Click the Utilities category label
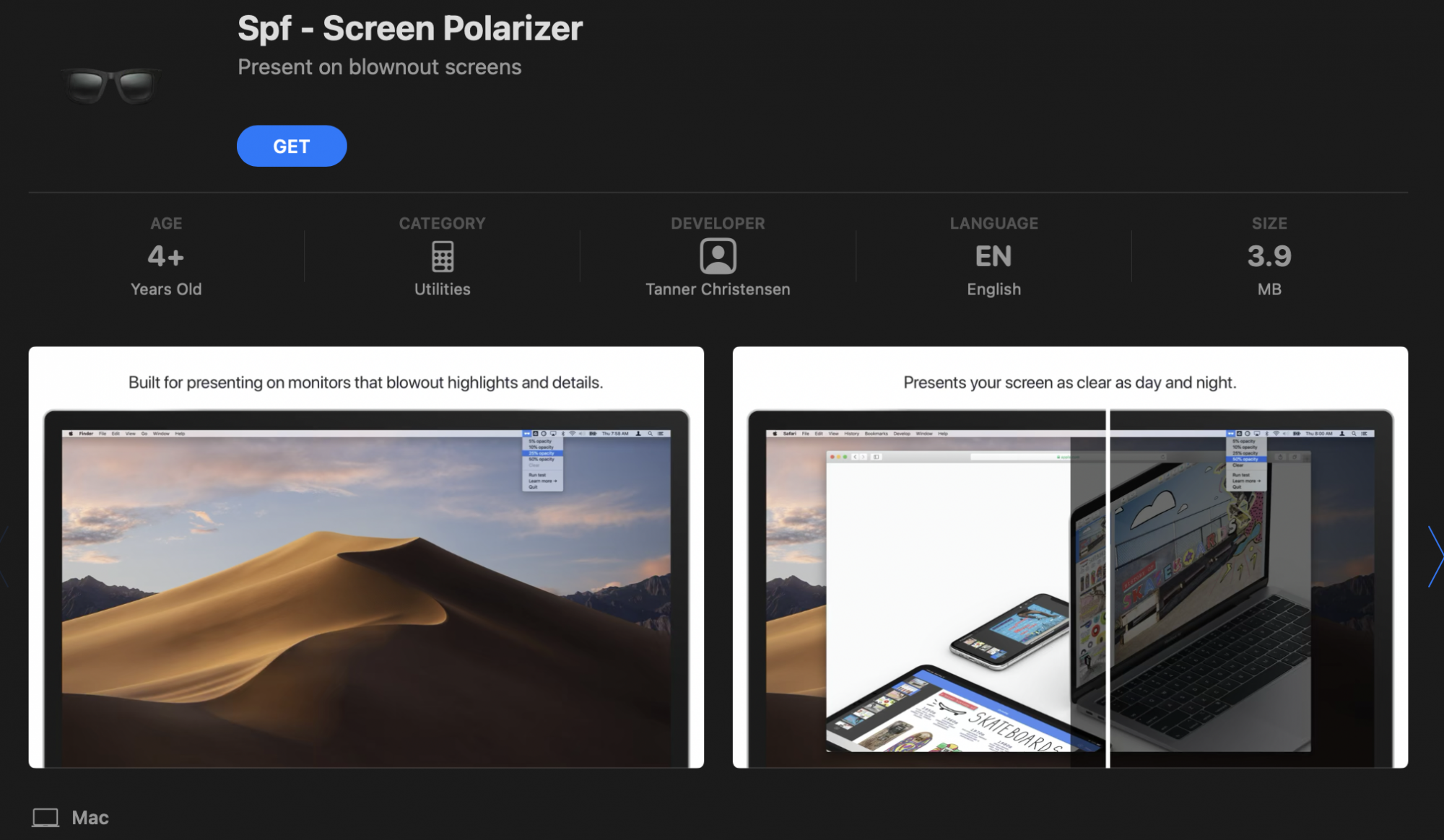 (443, 289)
